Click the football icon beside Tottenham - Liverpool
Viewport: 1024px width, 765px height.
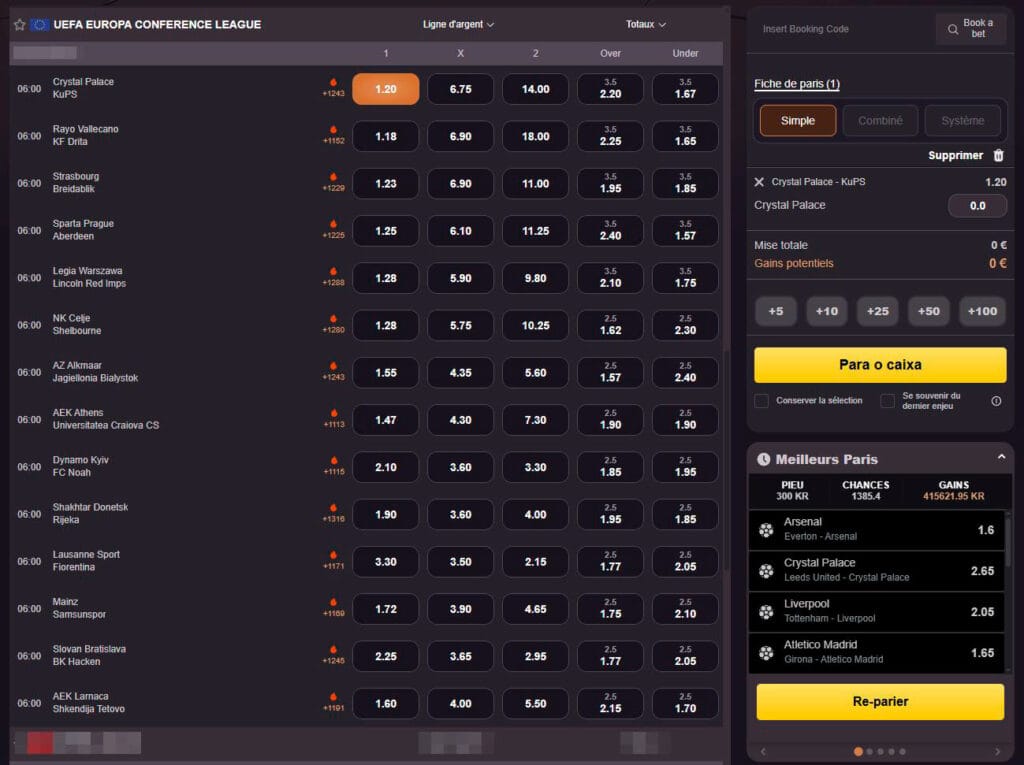pos(766,612)
